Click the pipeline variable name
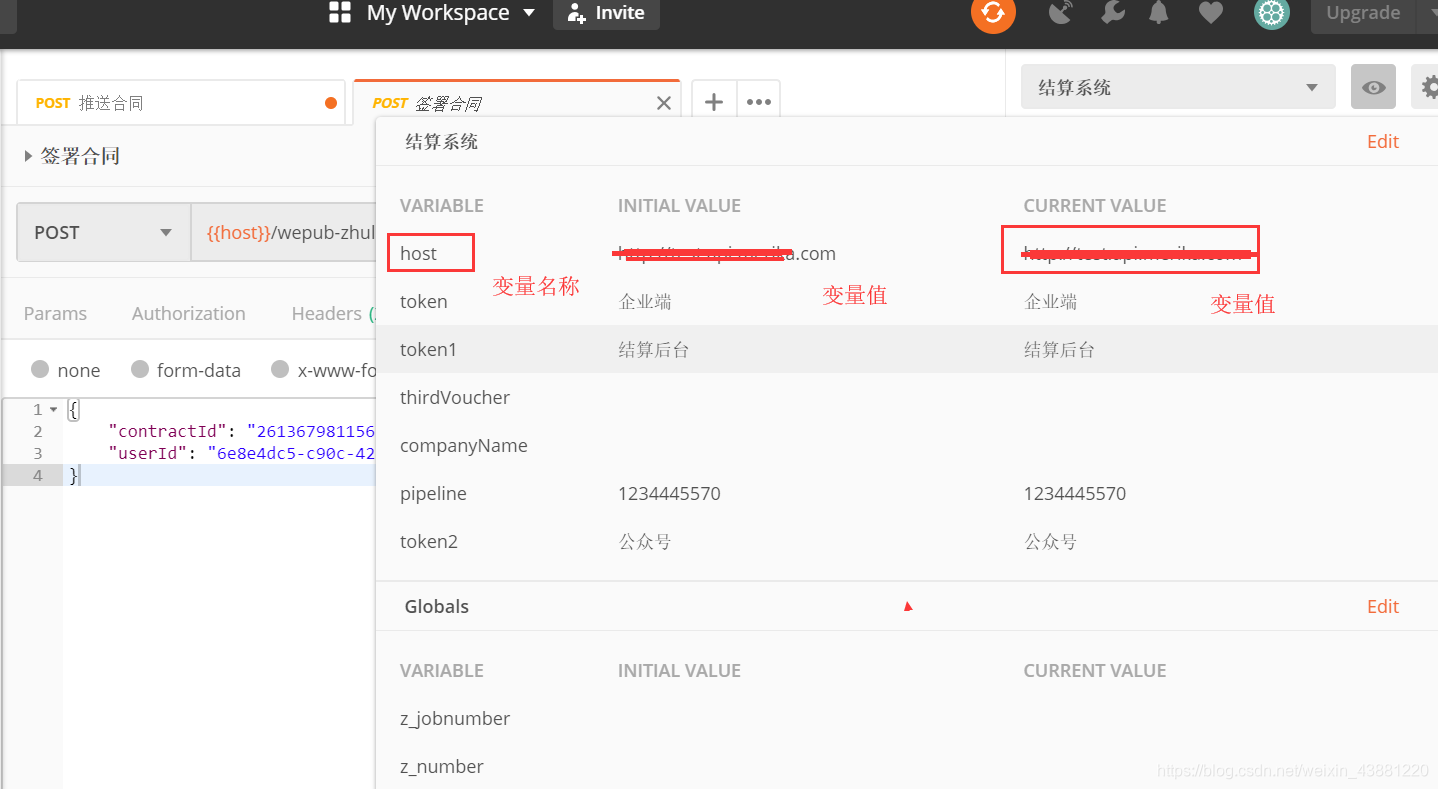This screenshot has height=789, width=1438. (433, 493)
